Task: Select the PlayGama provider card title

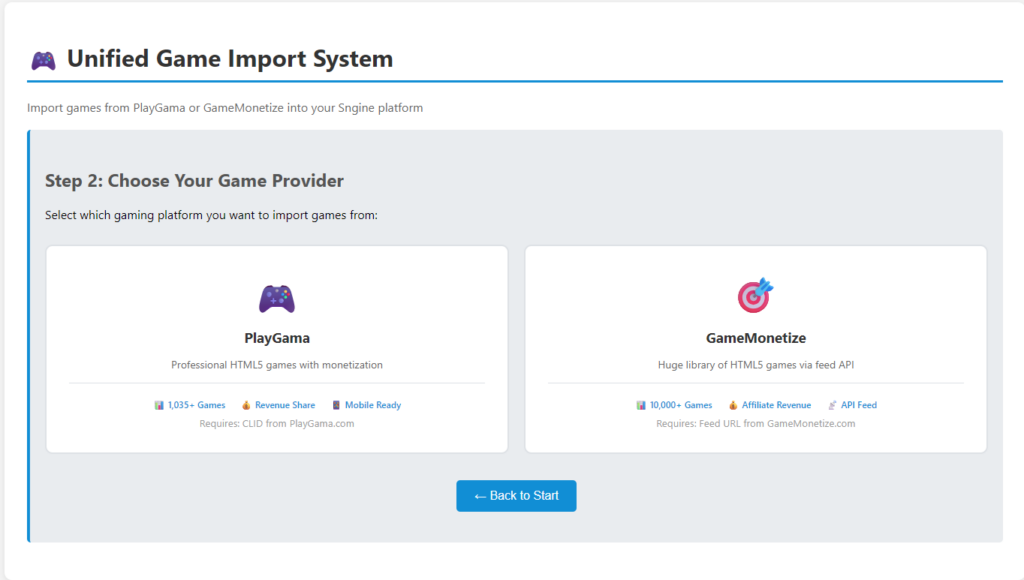Action: click(276, 338)
